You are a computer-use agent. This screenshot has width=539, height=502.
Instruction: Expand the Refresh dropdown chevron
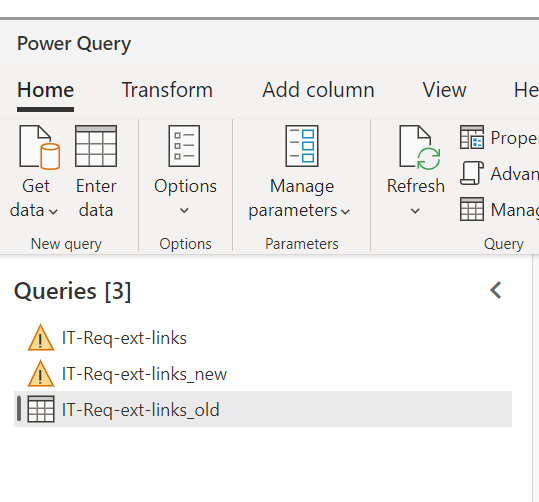(x=415, y=210)
